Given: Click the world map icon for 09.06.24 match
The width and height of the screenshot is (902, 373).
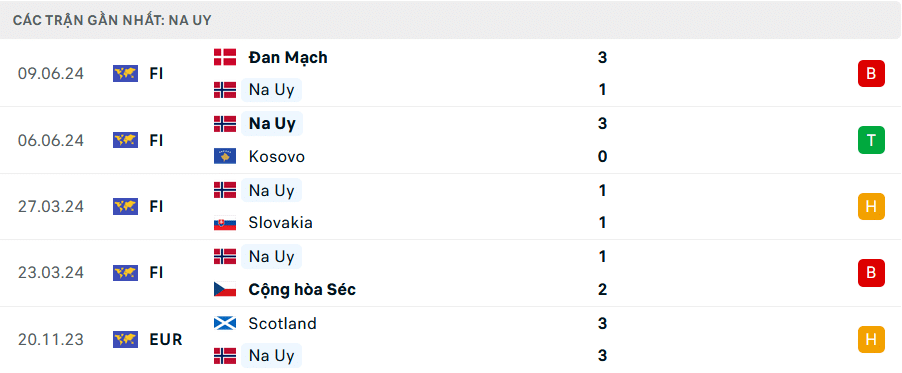Looking at the screenshot, I should pyautogui.click(x=125, y=74).
